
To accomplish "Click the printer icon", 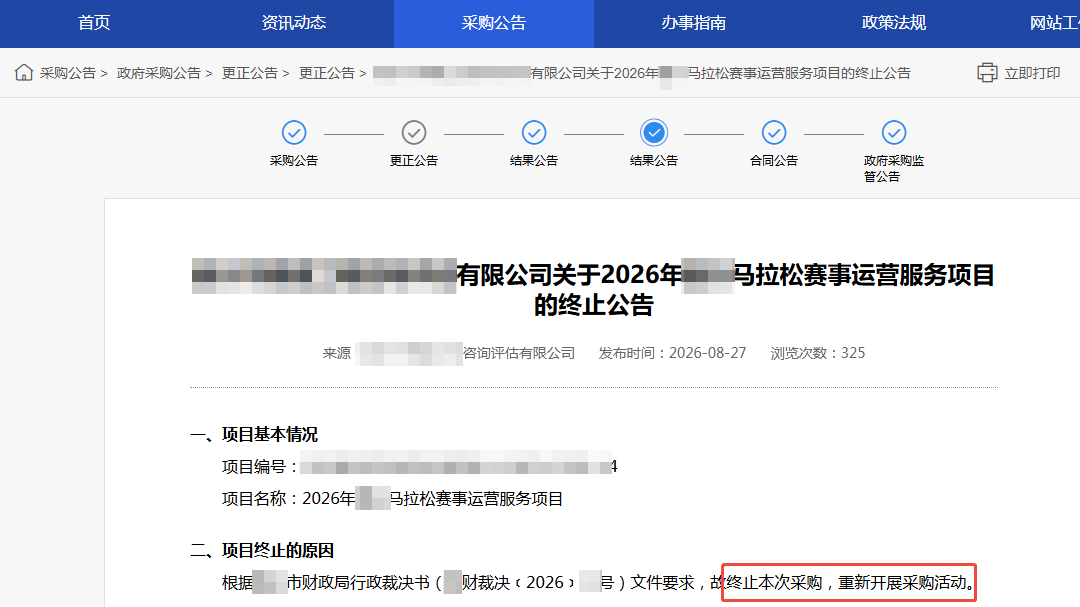I will click(987, 72).
